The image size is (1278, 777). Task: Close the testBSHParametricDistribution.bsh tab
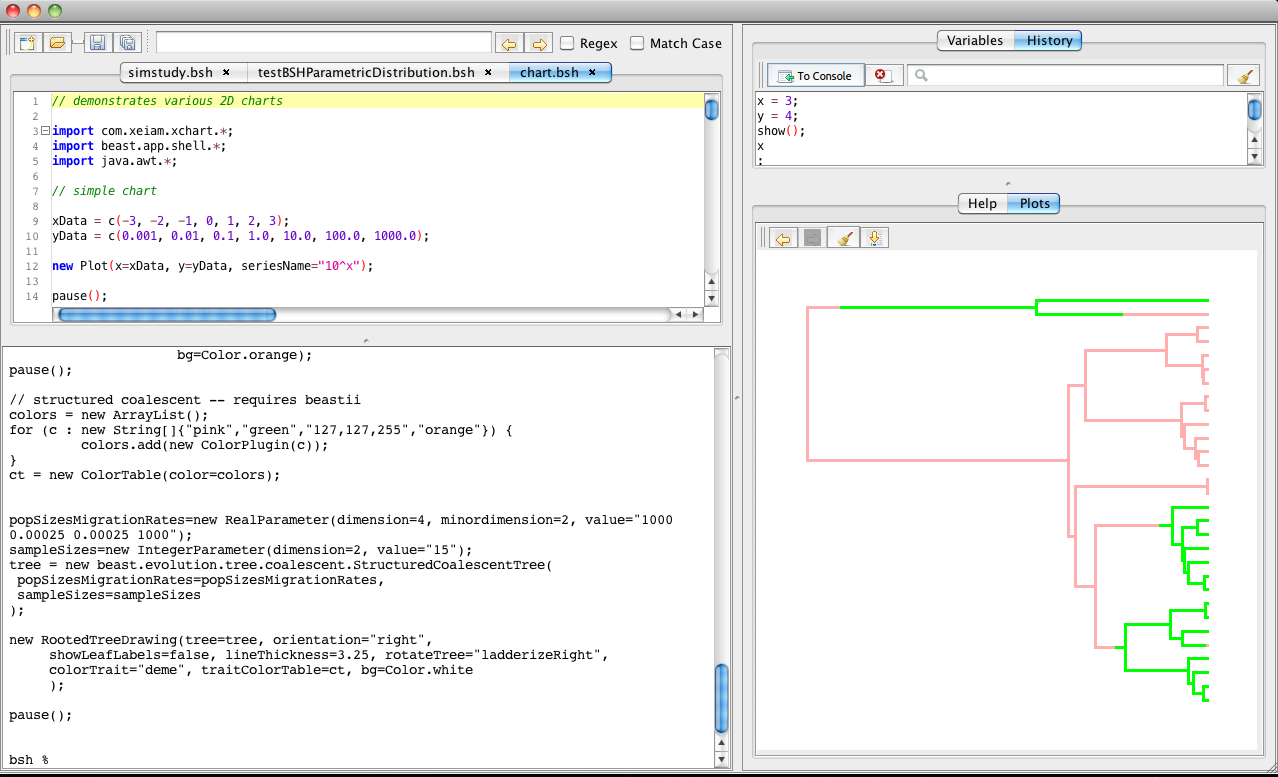click(x=488, y=72)
